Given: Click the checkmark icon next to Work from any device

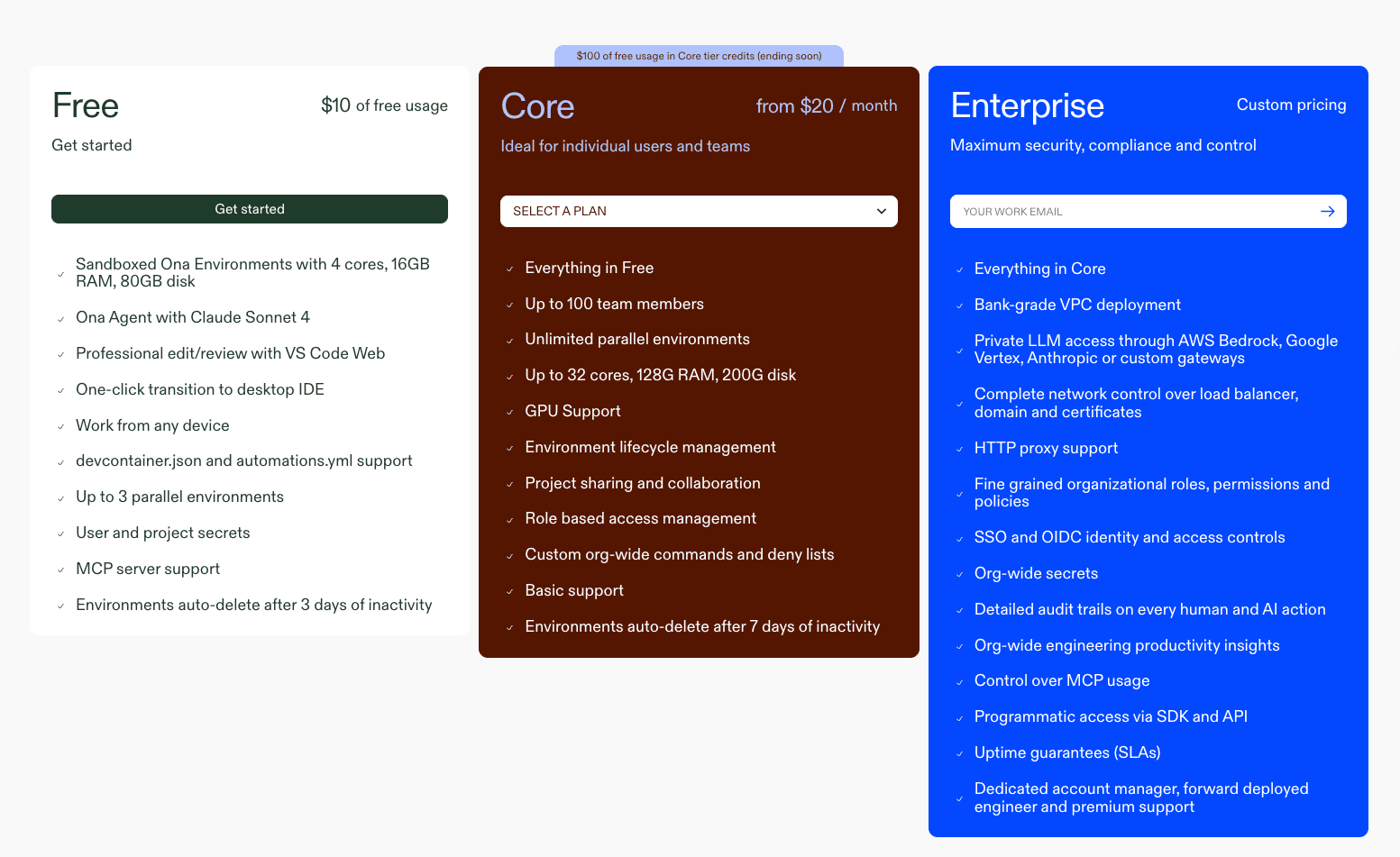Looking at the screenshot, I should click(61, 427).
